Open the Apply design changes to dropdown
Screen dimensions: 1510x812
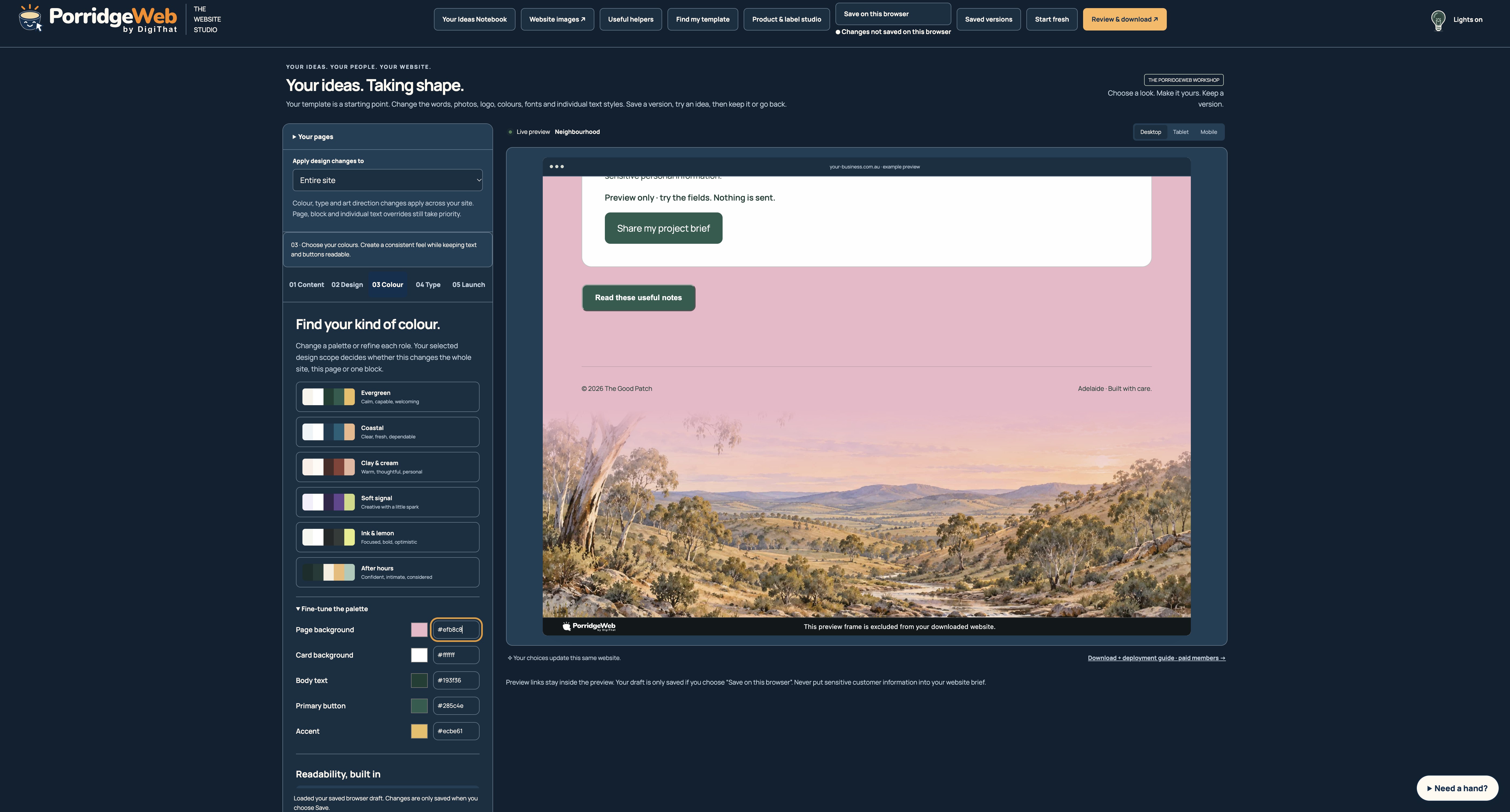(x=387, y=180)
